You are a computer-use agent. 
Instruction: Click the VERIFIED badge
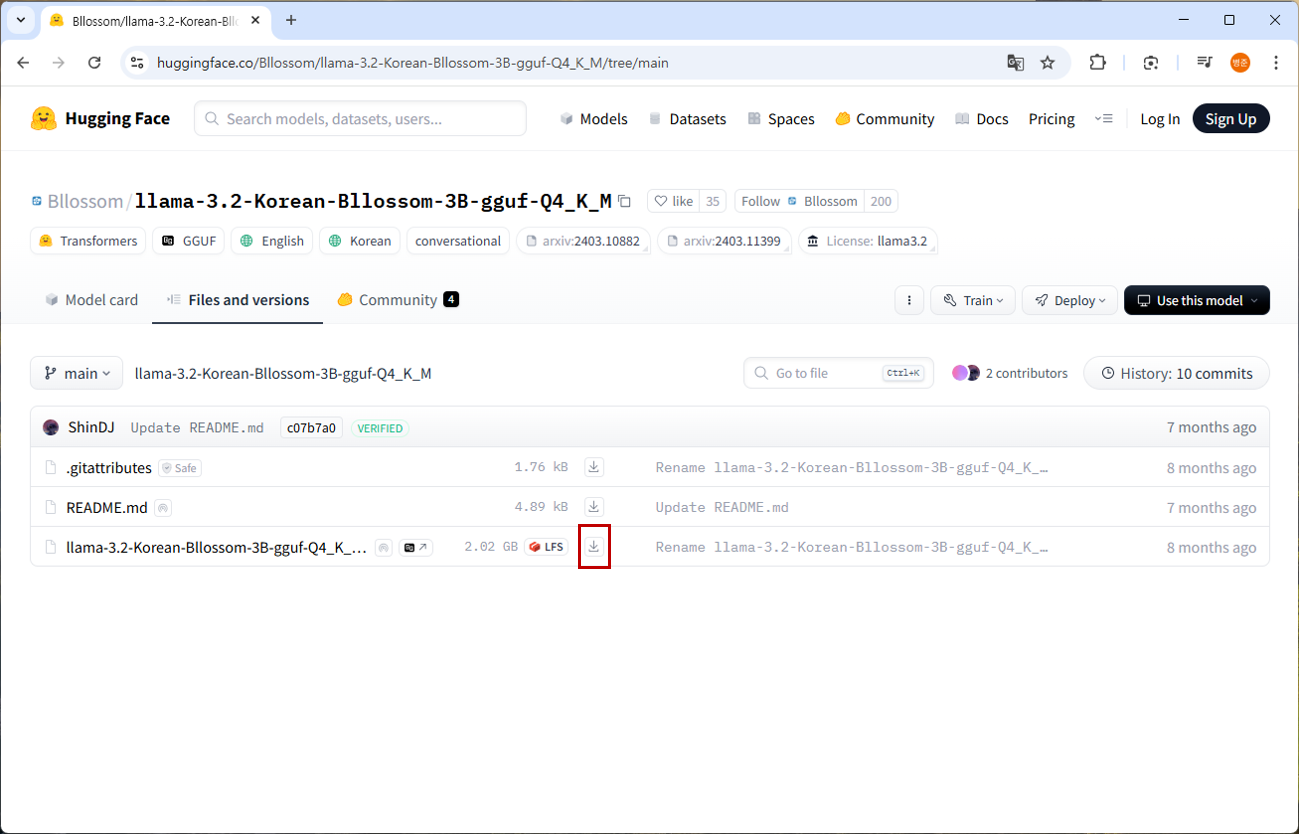pyautogui.click(x=380, y=428)
